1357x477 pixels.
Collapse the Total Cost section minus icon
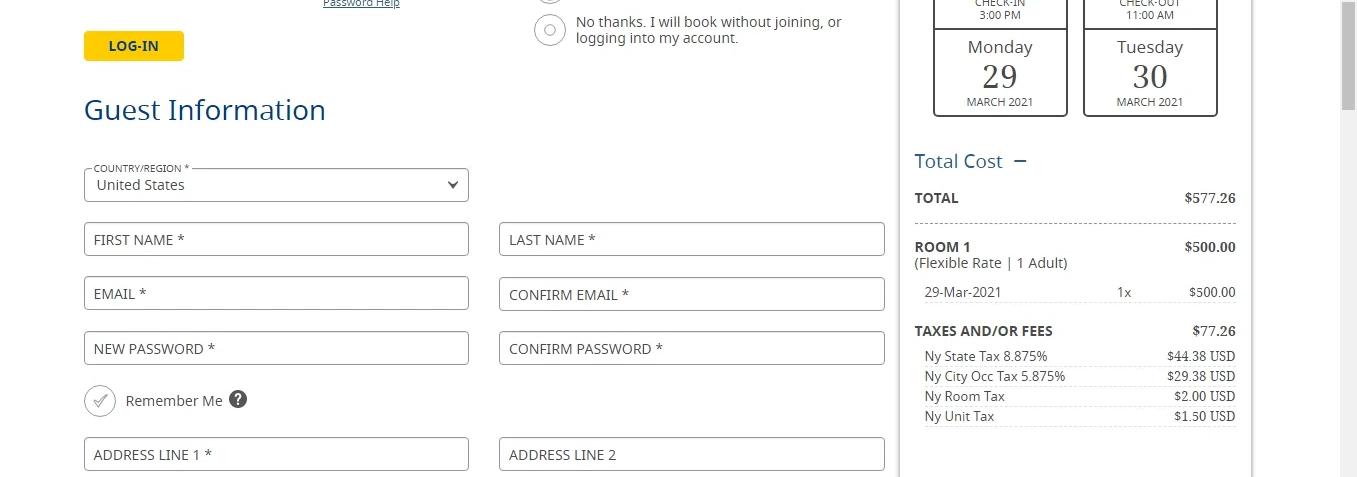(1020, 161)
